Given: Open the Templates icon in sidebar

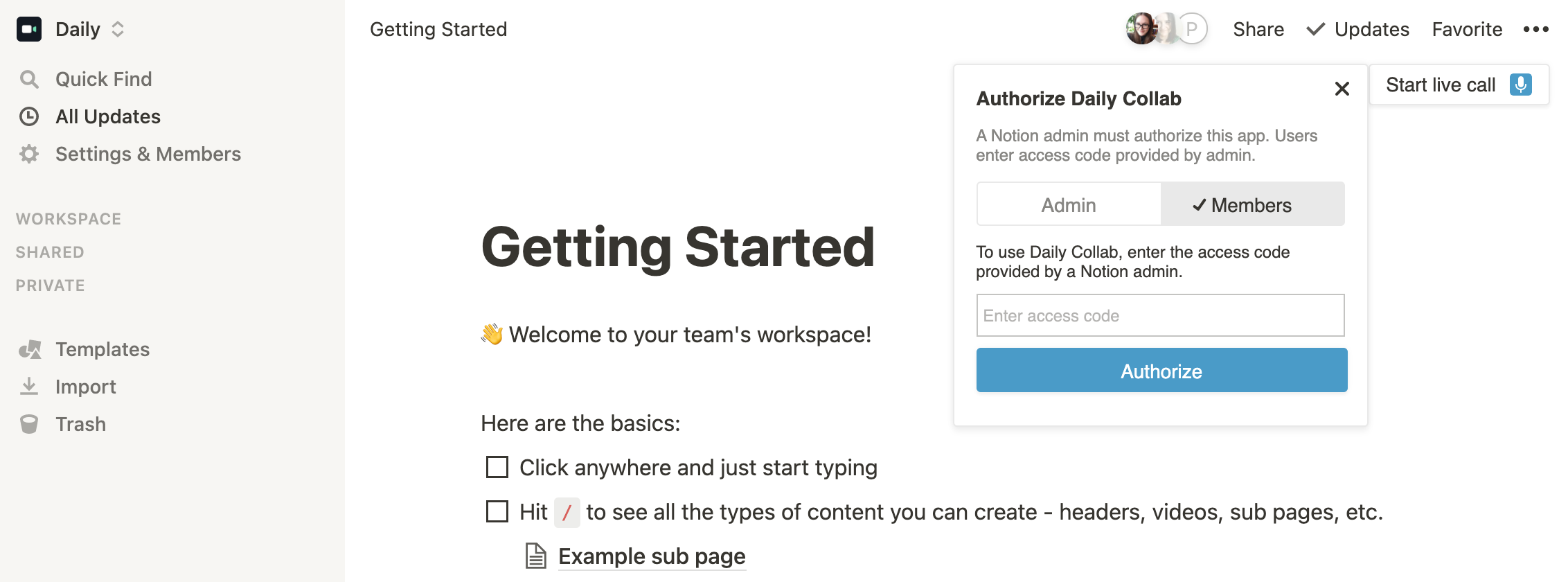Looking at the screenshot, I should (x=30, y=349).
